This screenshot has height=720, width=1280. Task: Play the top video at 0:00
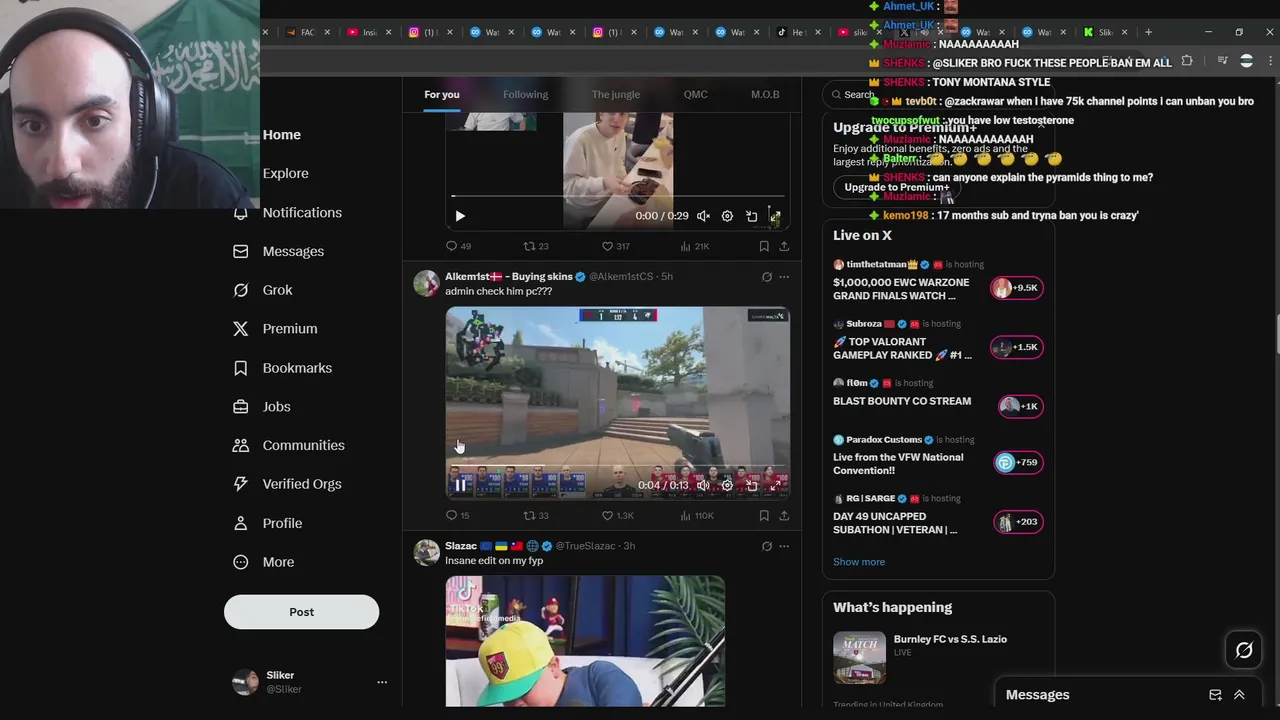point(460,216)
